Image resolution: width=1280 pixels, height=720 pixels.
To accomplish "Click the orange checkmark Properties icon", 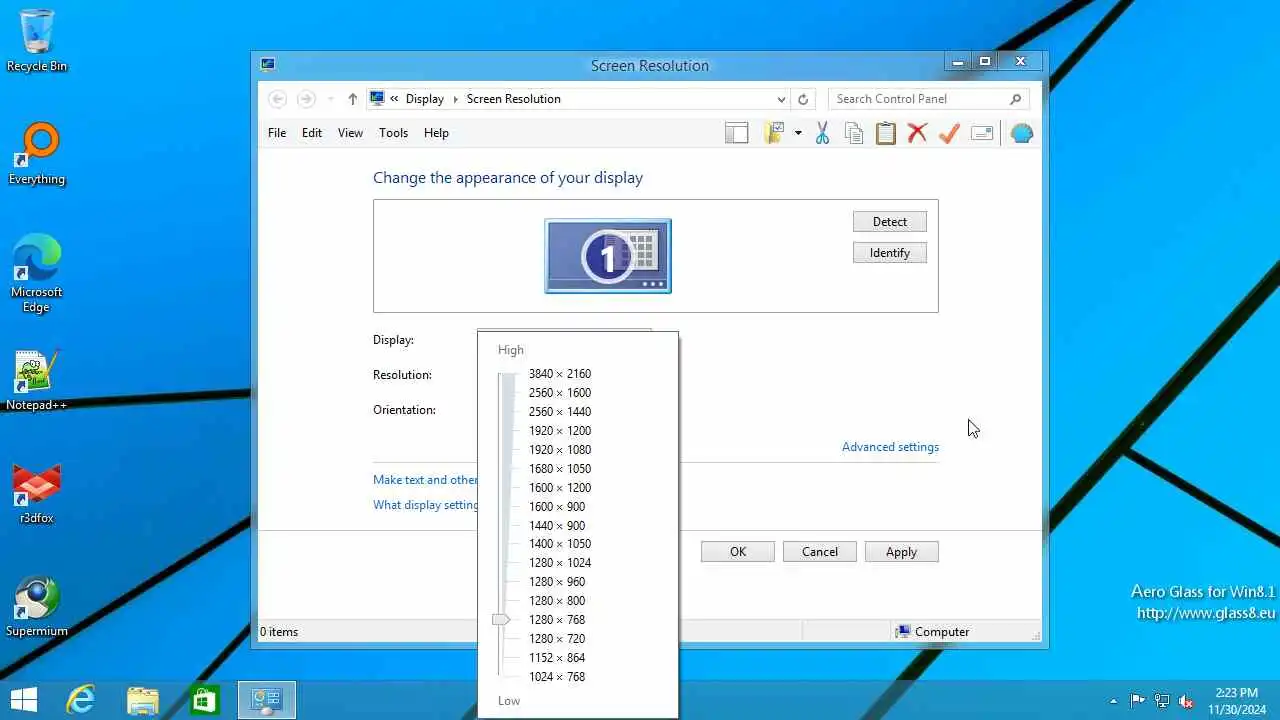I will click(x=949, y=133).
